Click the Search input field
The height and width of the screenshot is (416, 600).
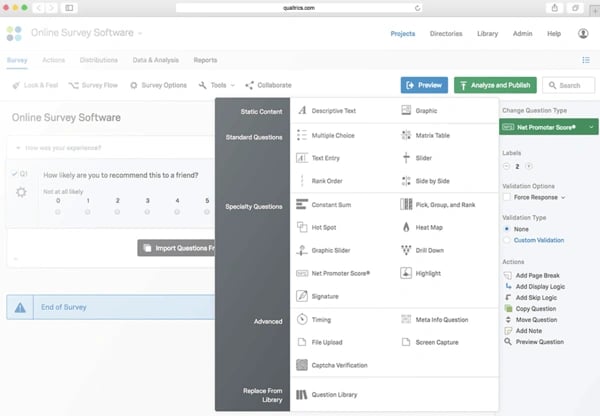tap(570, 85)
